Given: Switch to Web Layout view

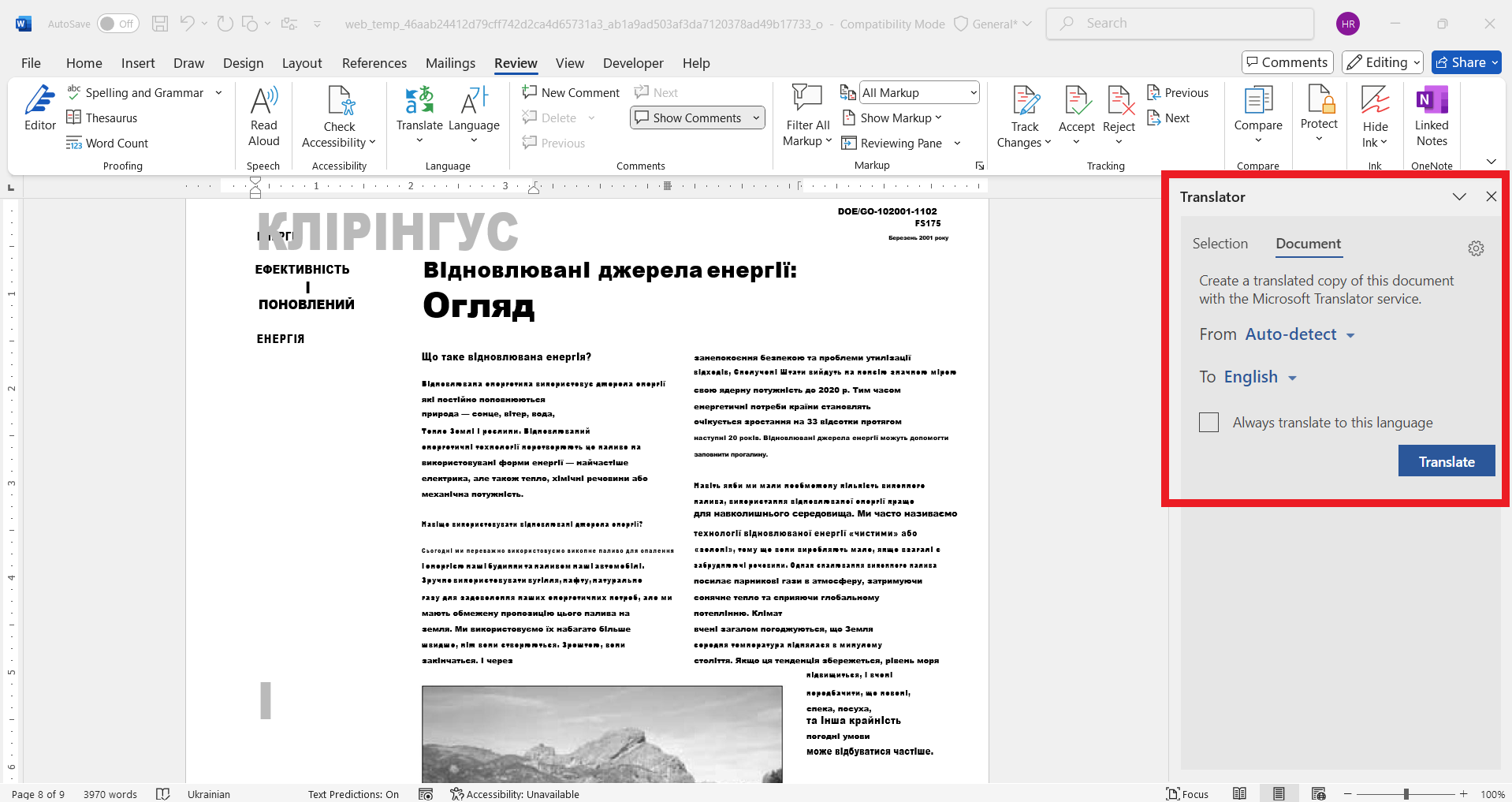Looking at the screenshot, I should point(1318,793).
